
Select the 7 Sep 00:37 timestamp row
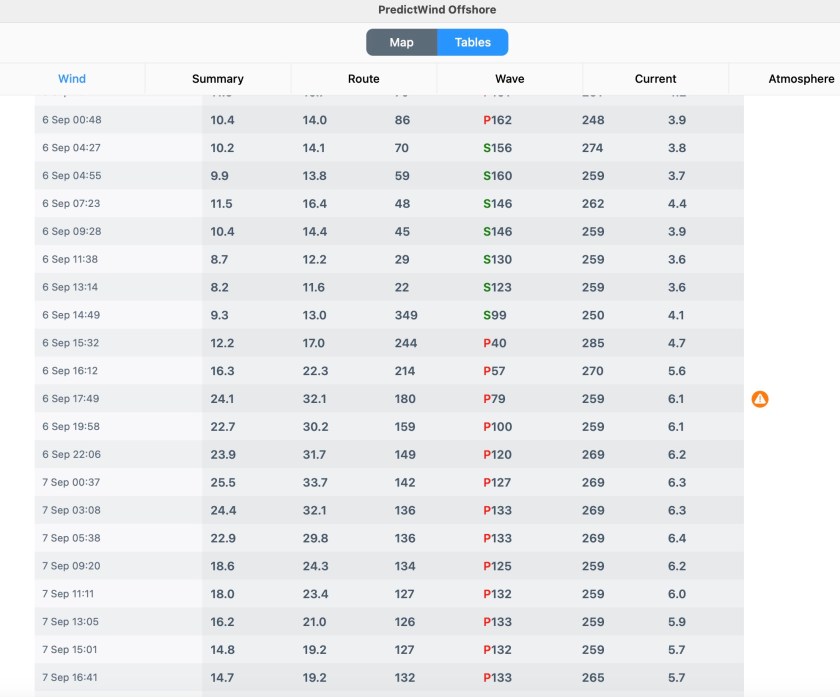[72, 483]
